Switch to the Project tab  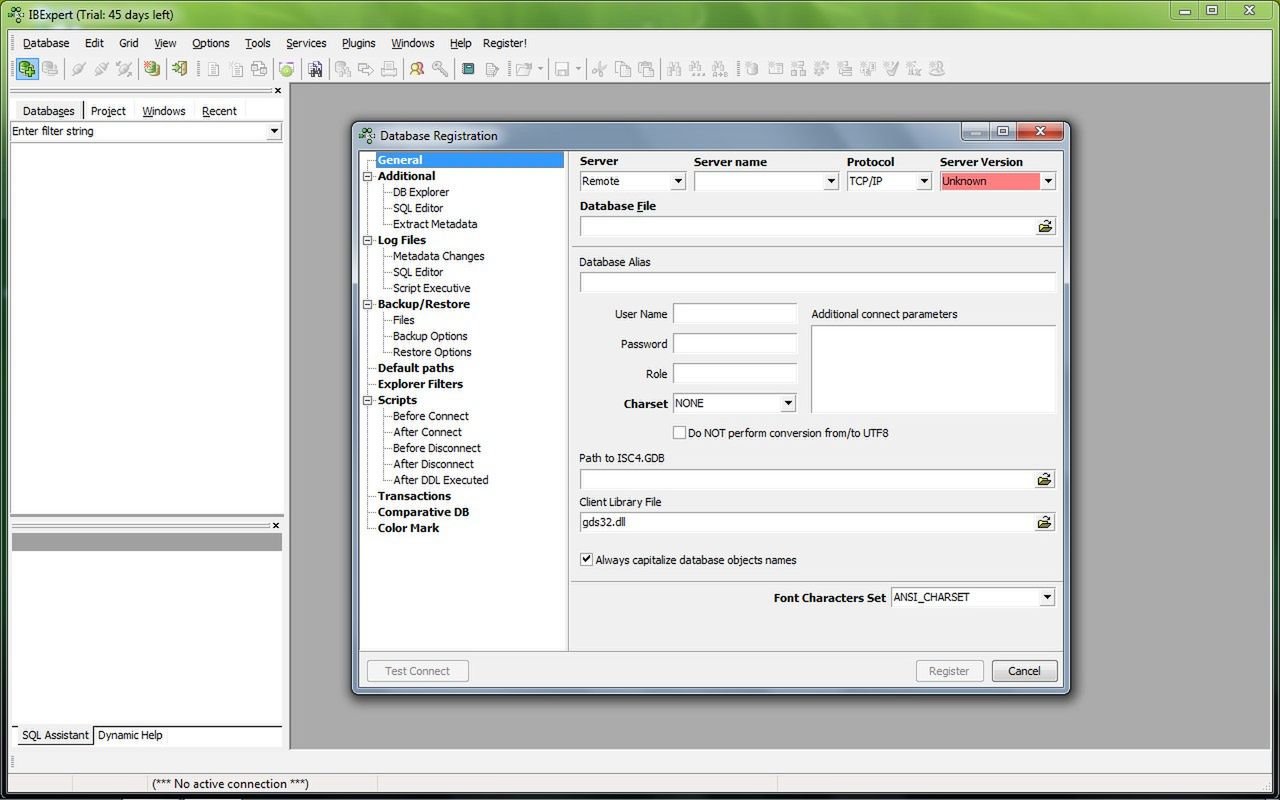[108, 111]
